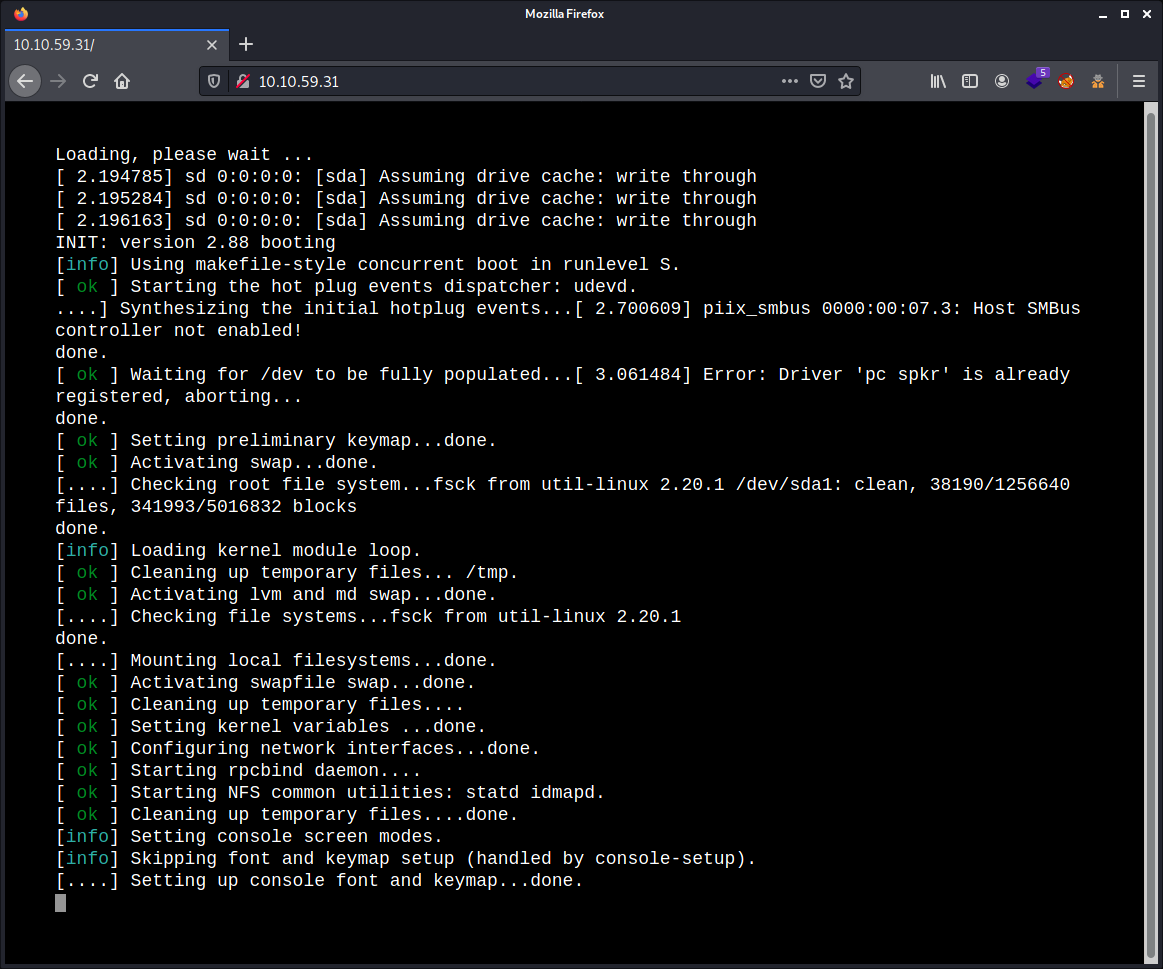
Task: Click 'Setting preliminary keymap...done.' line
Action: (276, 441)
